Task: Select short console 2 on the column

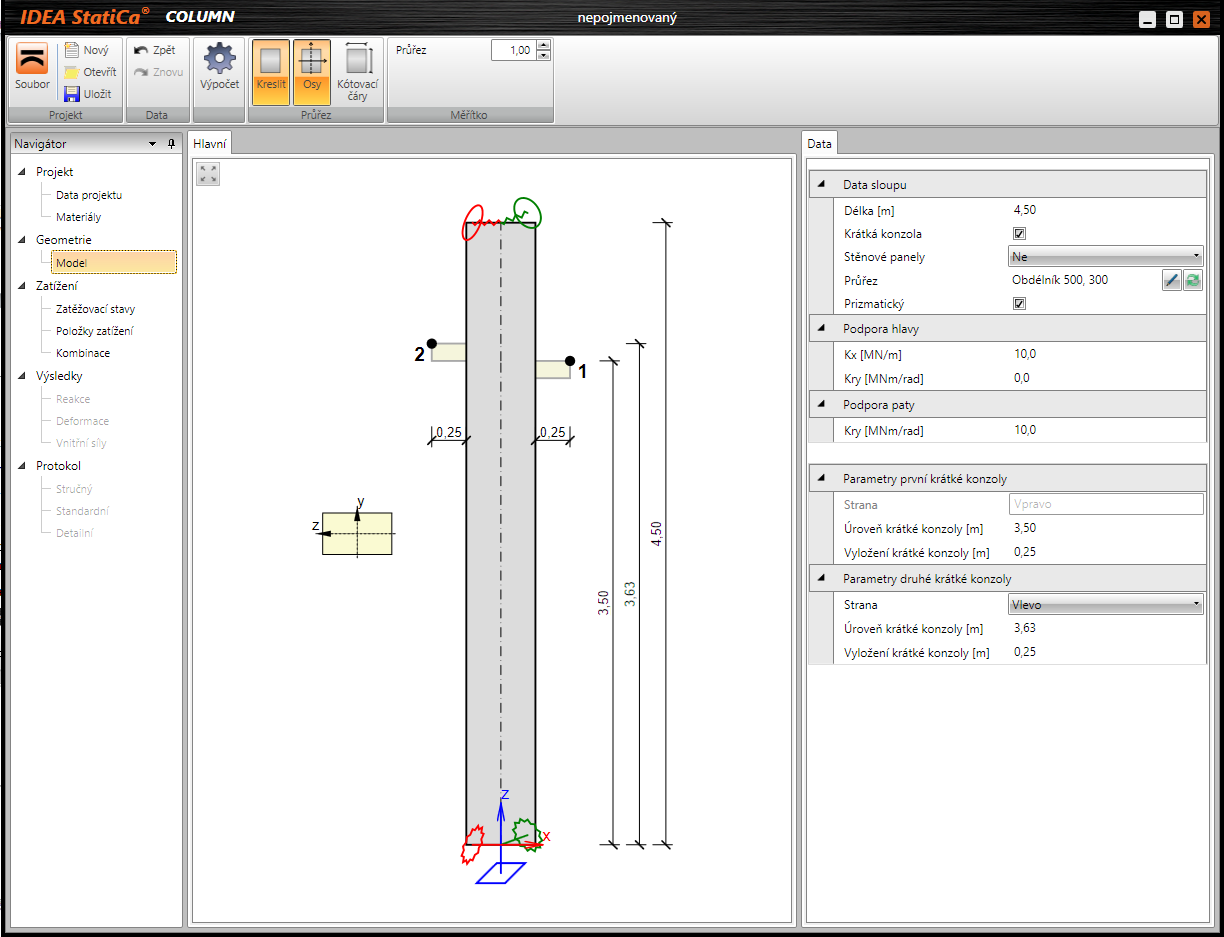Action: click(448, 352)
